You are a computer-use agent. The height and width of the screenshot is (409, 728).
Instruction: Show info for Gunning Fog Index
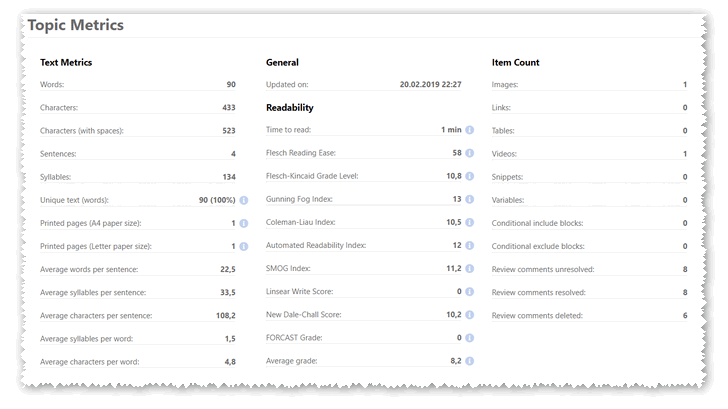tap(470, 199)
